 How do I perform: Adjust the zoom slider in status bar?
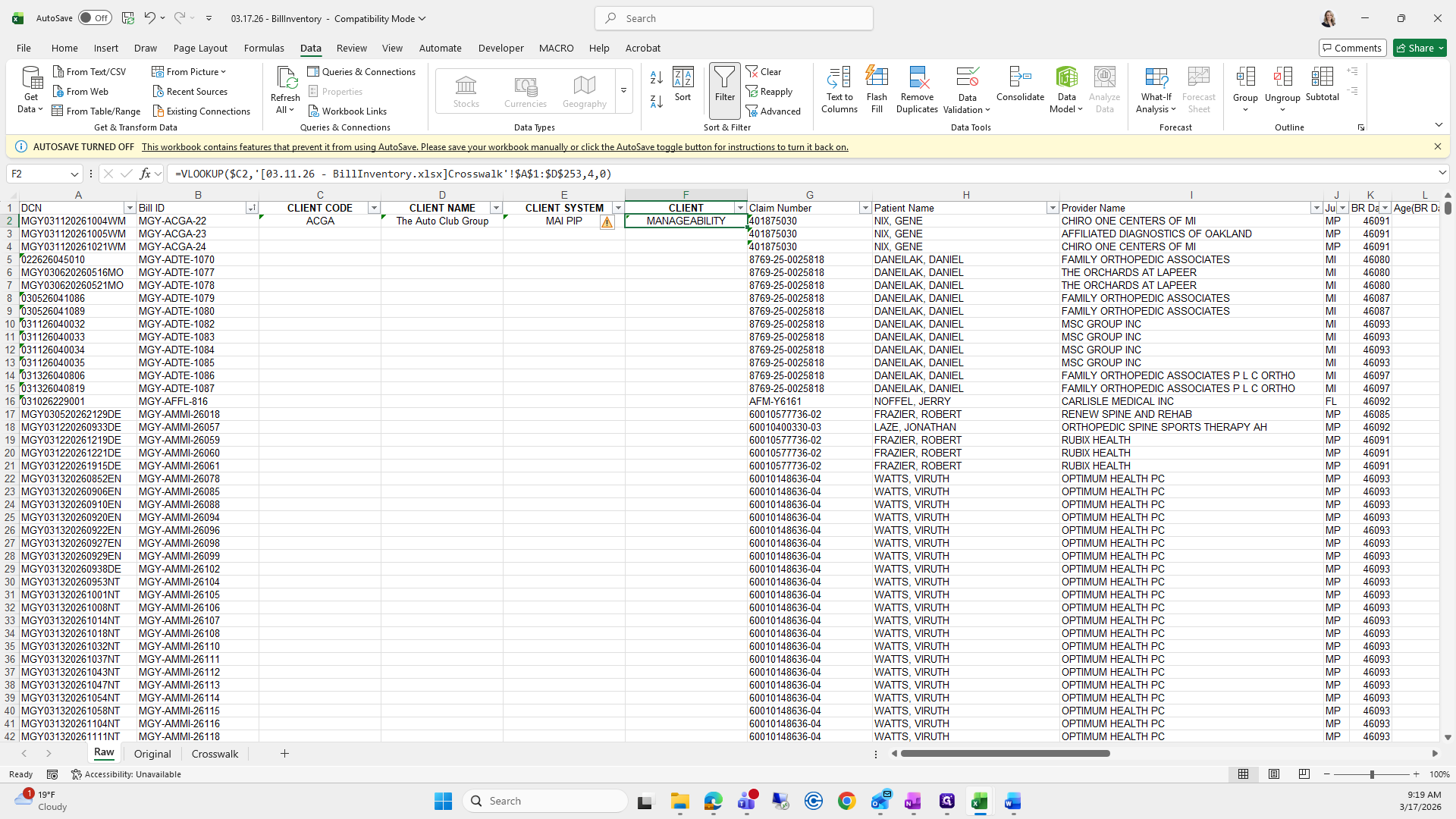1371,774
